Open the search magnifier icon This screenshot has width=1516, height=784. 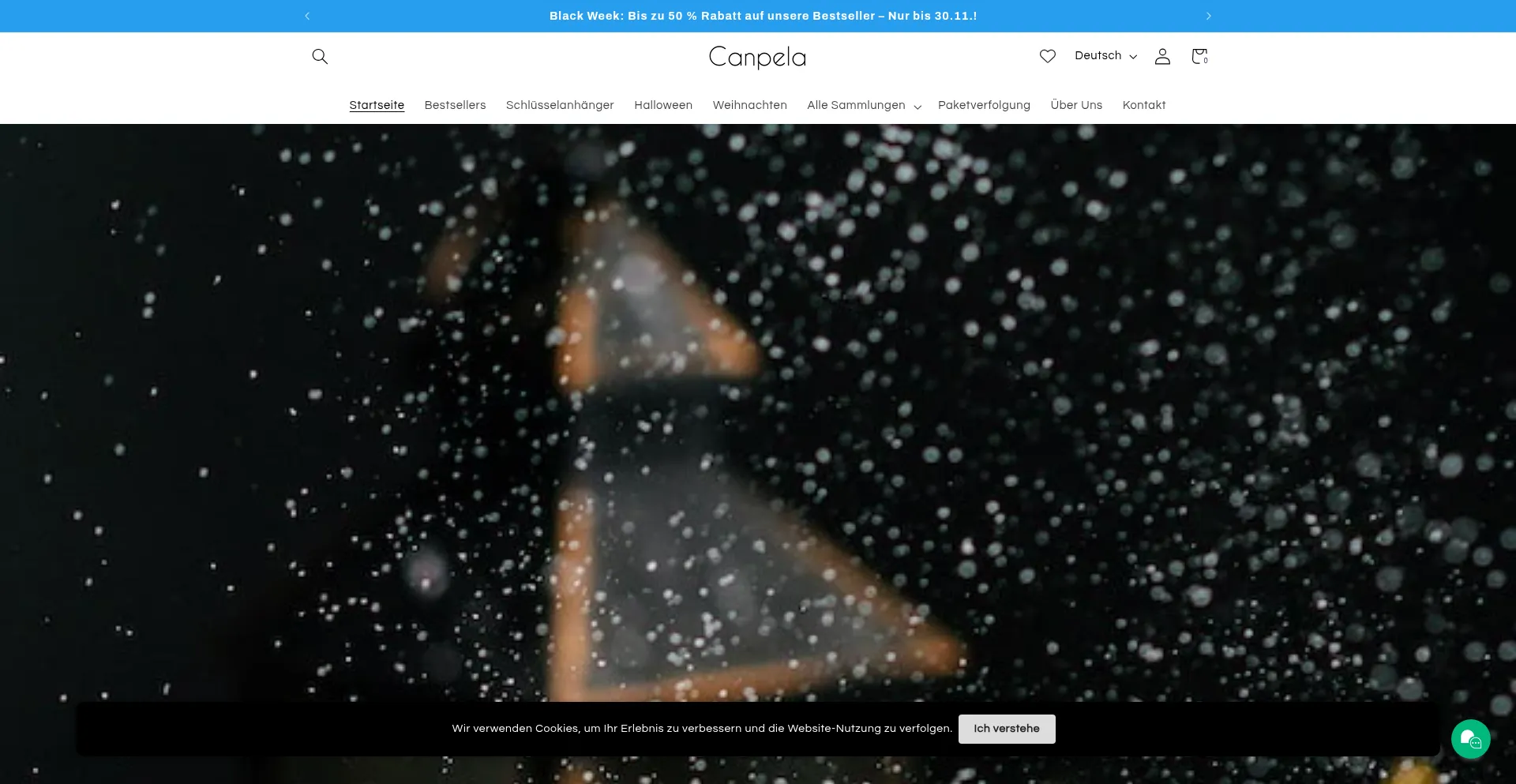320,56
